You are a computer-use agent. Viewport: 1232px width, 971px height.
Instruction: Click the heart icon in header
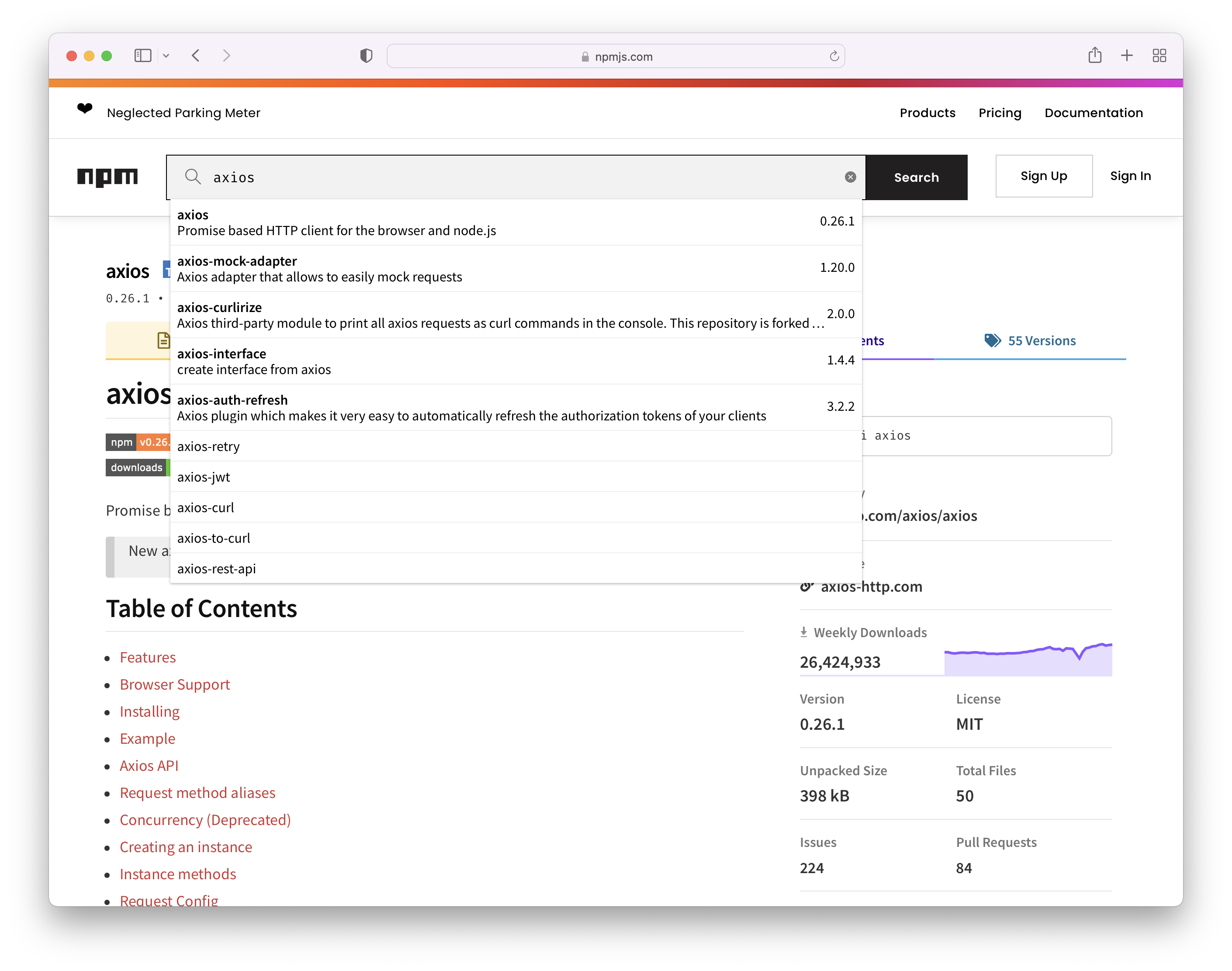coord(85,108)
